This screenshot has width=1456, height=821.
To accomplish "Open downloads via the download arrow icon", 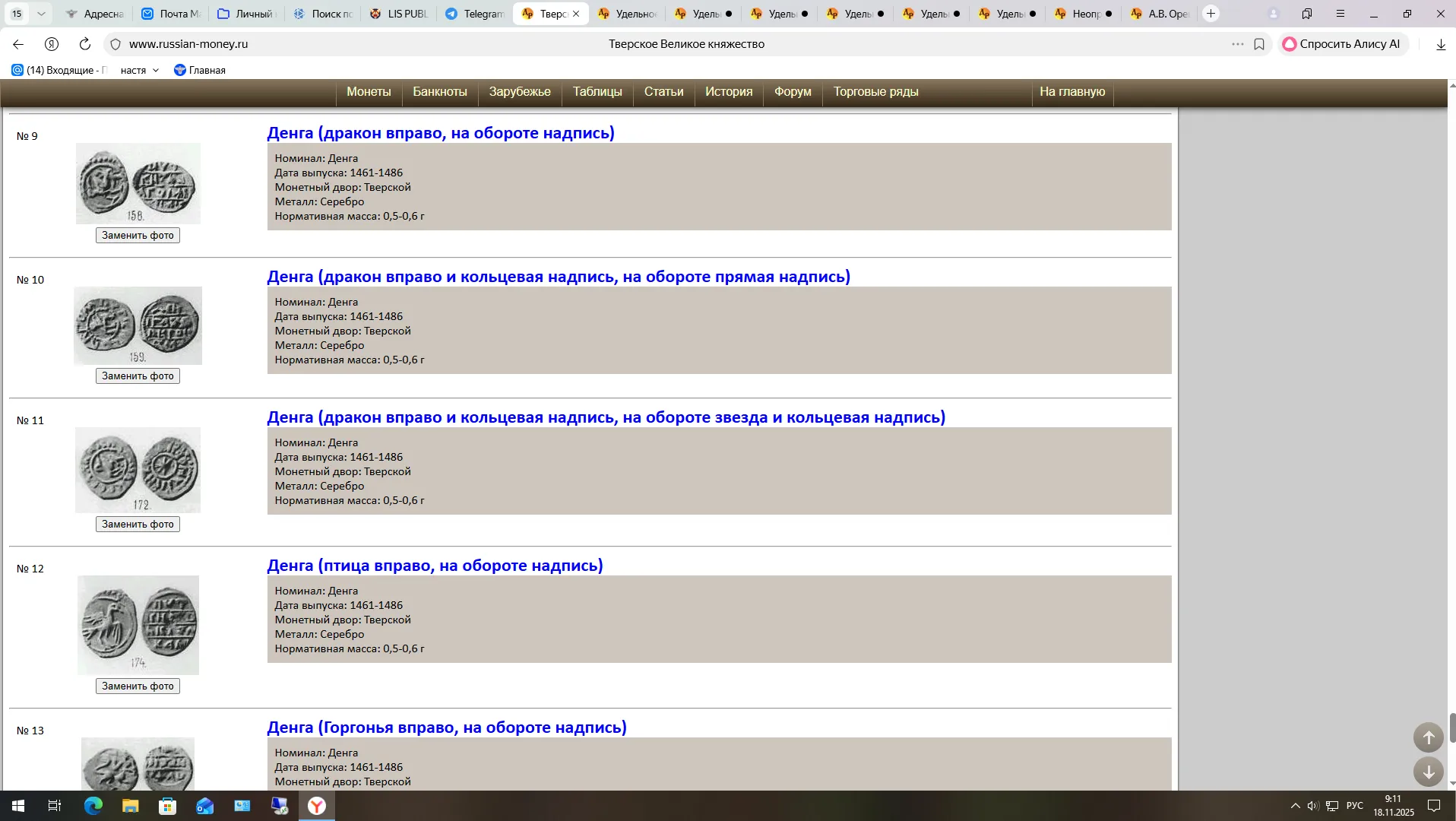I will click(x=1440, y=44).
